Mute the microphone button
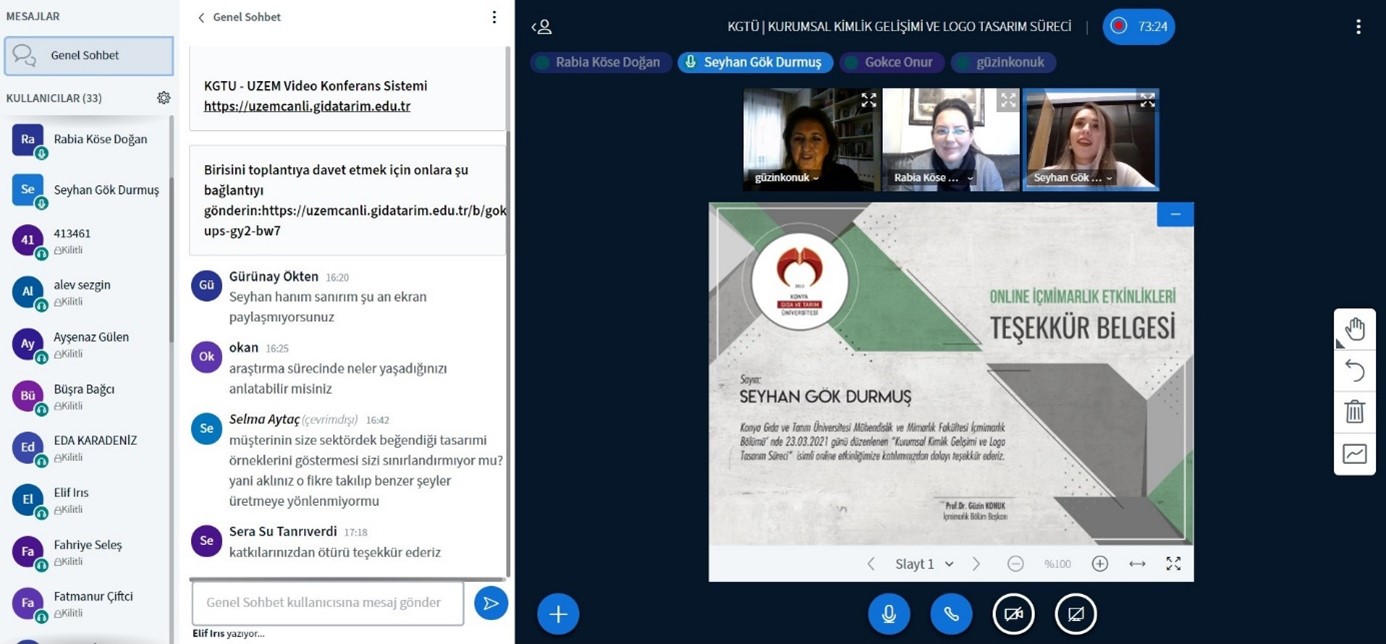This screenshot has height=644, width=1386. click(x=888, y=614)
